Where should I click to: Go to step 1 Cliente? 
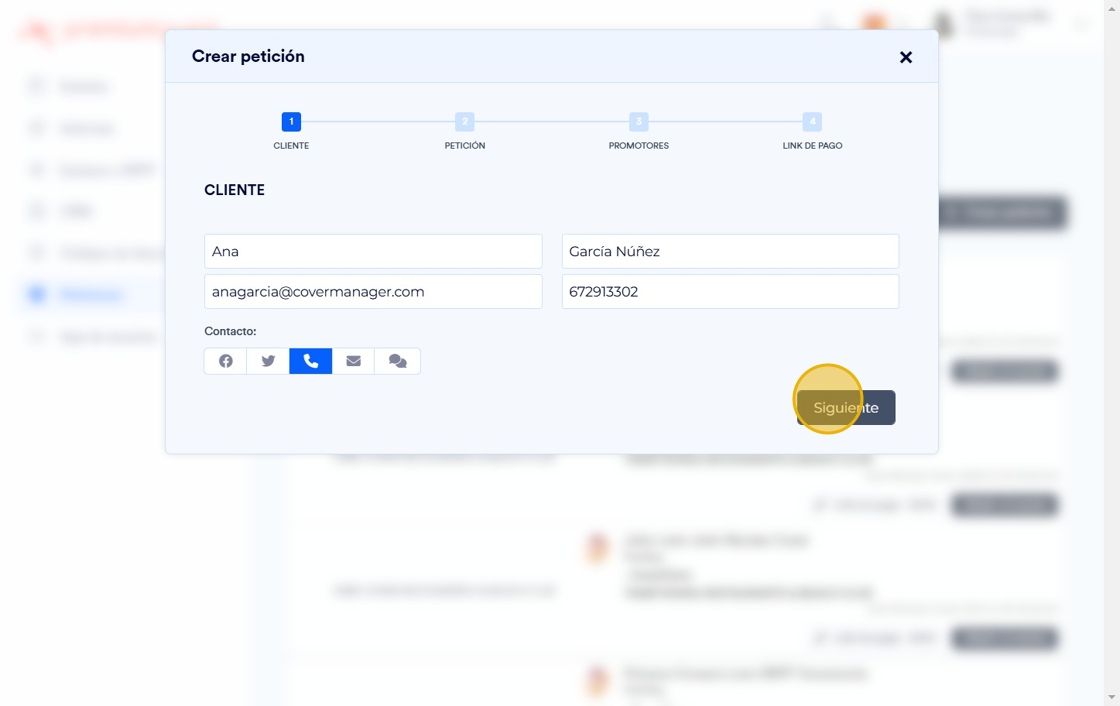click(x=291, y=122)
